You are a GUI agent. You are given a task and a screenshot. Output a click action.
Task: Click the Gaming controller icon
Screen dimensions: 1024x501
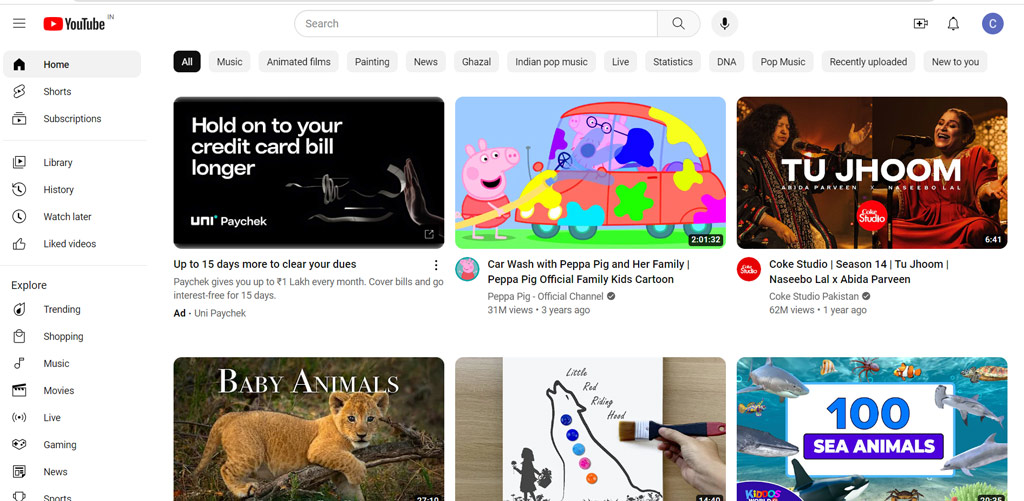19,444
